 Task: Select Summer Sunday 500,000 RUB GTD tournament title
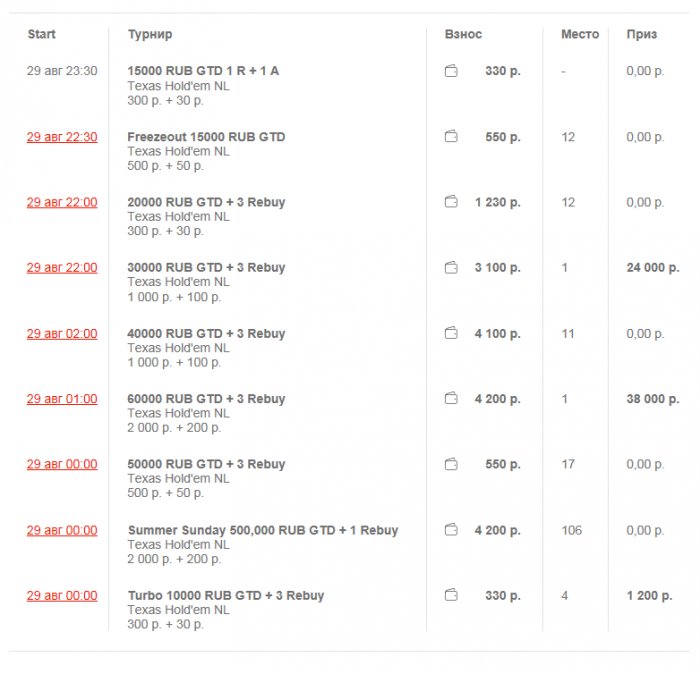(262, 530)
